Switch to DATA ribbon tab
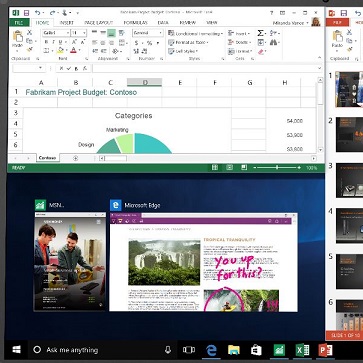Screen dimensions: 363x363 163,23
